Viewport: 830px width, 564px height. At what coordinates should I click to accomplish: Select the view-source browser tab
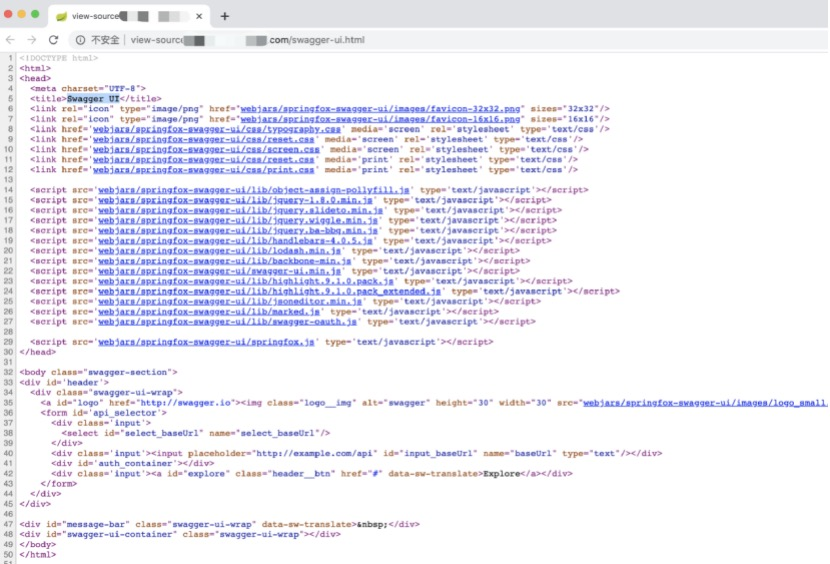coord(129,16)
